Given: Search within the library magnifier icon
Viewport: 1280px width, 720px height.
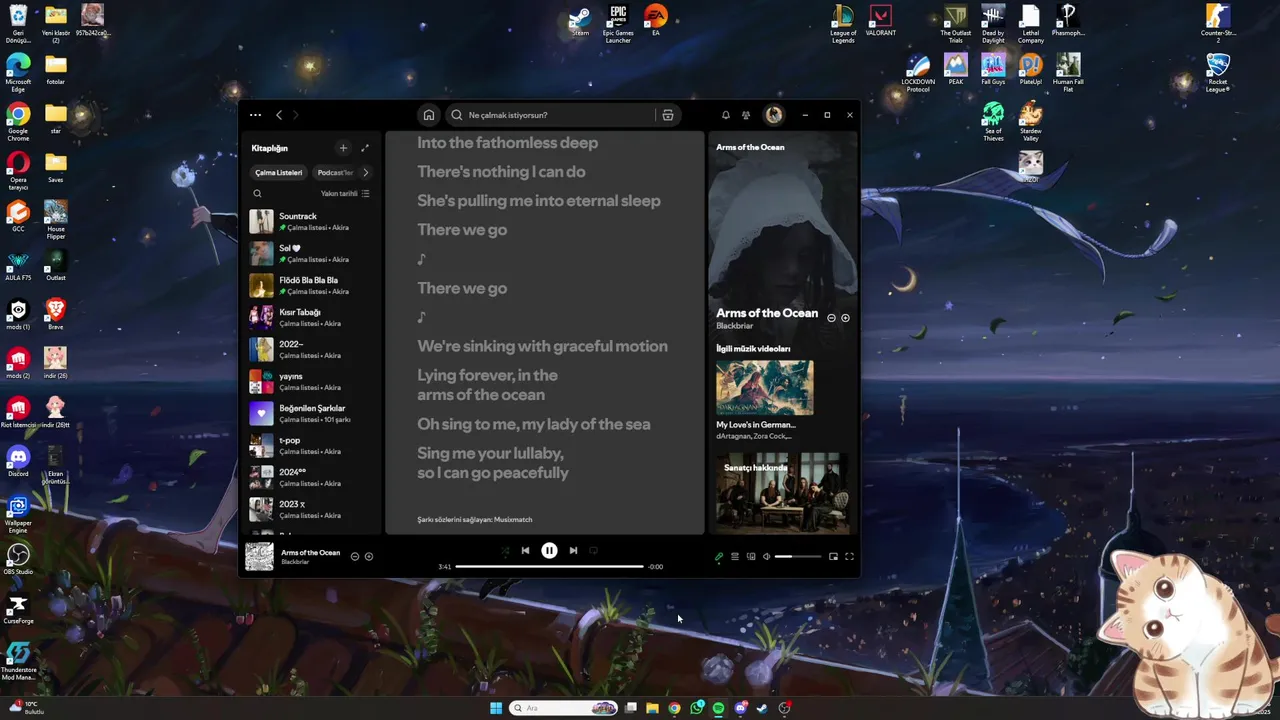Looking at the screenshot, I should click(257, 194).
